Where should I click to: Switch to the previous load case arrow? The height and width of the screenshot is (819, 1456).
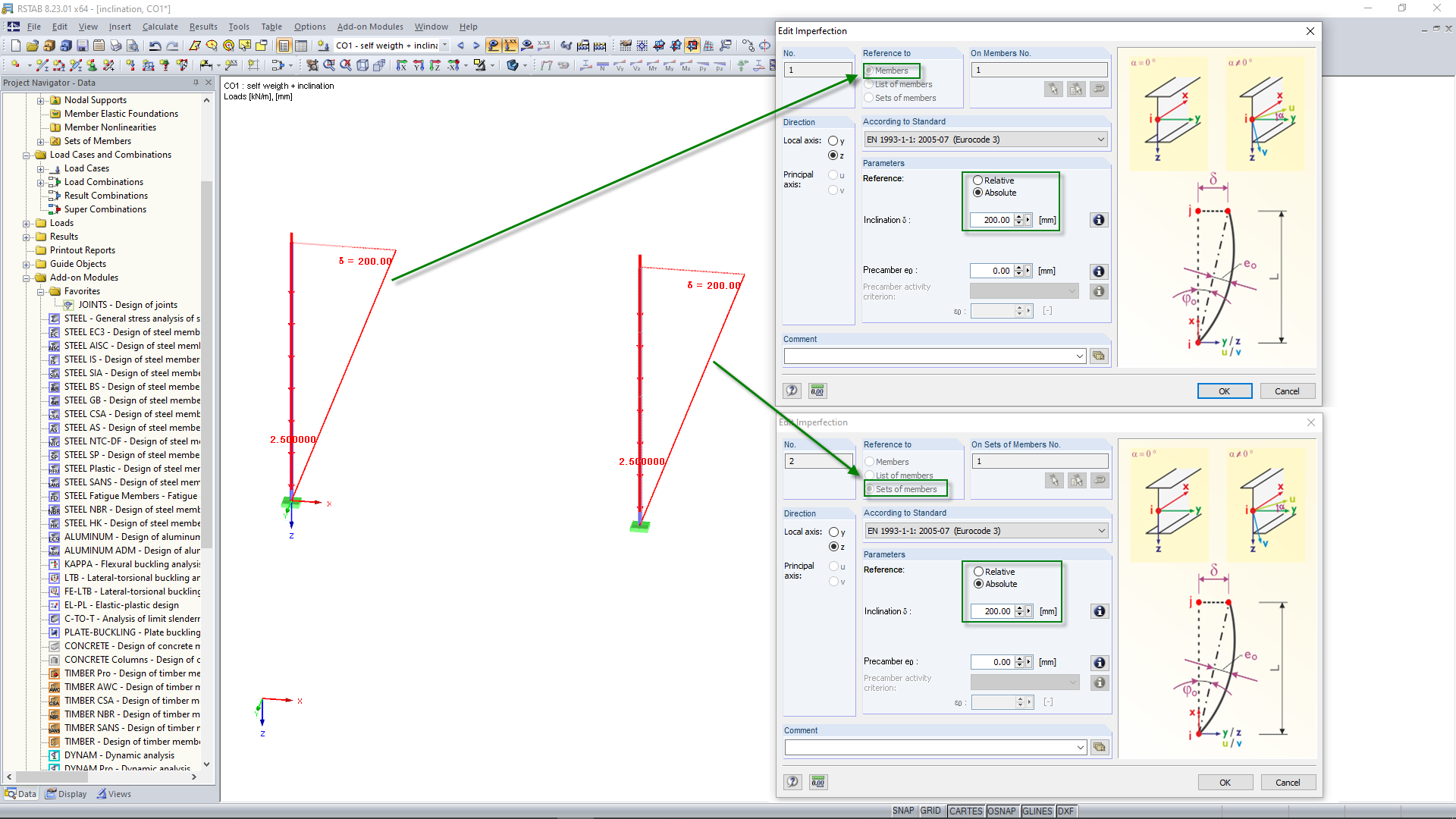[461, 45]
